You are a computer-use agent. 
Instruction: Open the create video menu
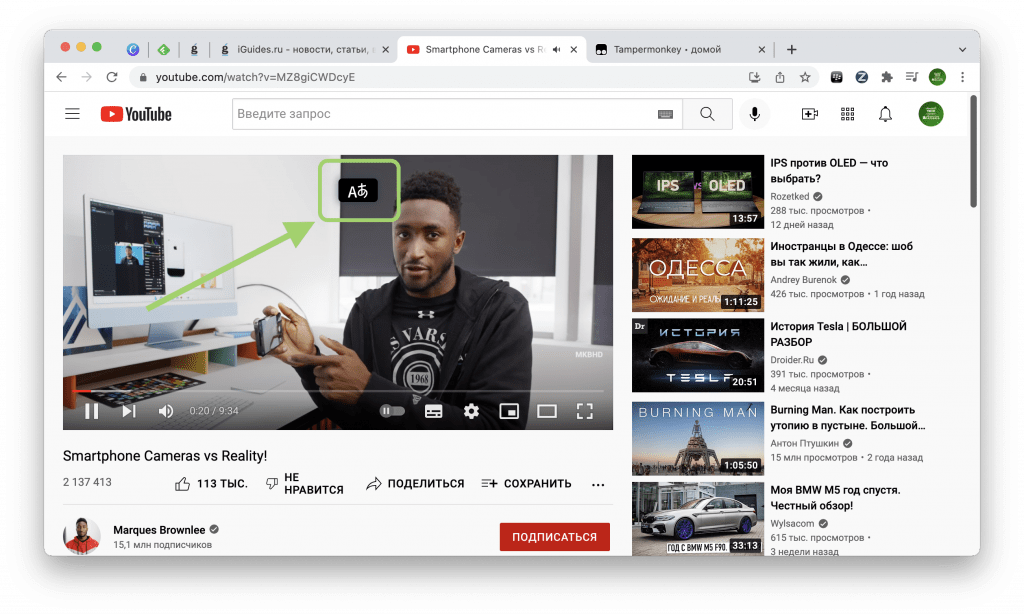810,114
